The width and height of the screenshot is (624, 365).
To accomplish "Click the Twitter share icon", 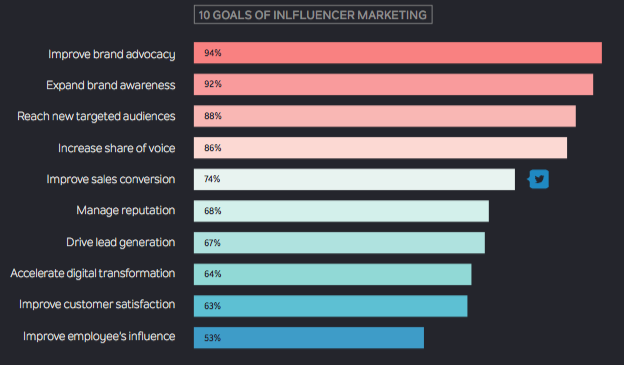I will click(x=539, y=179).
